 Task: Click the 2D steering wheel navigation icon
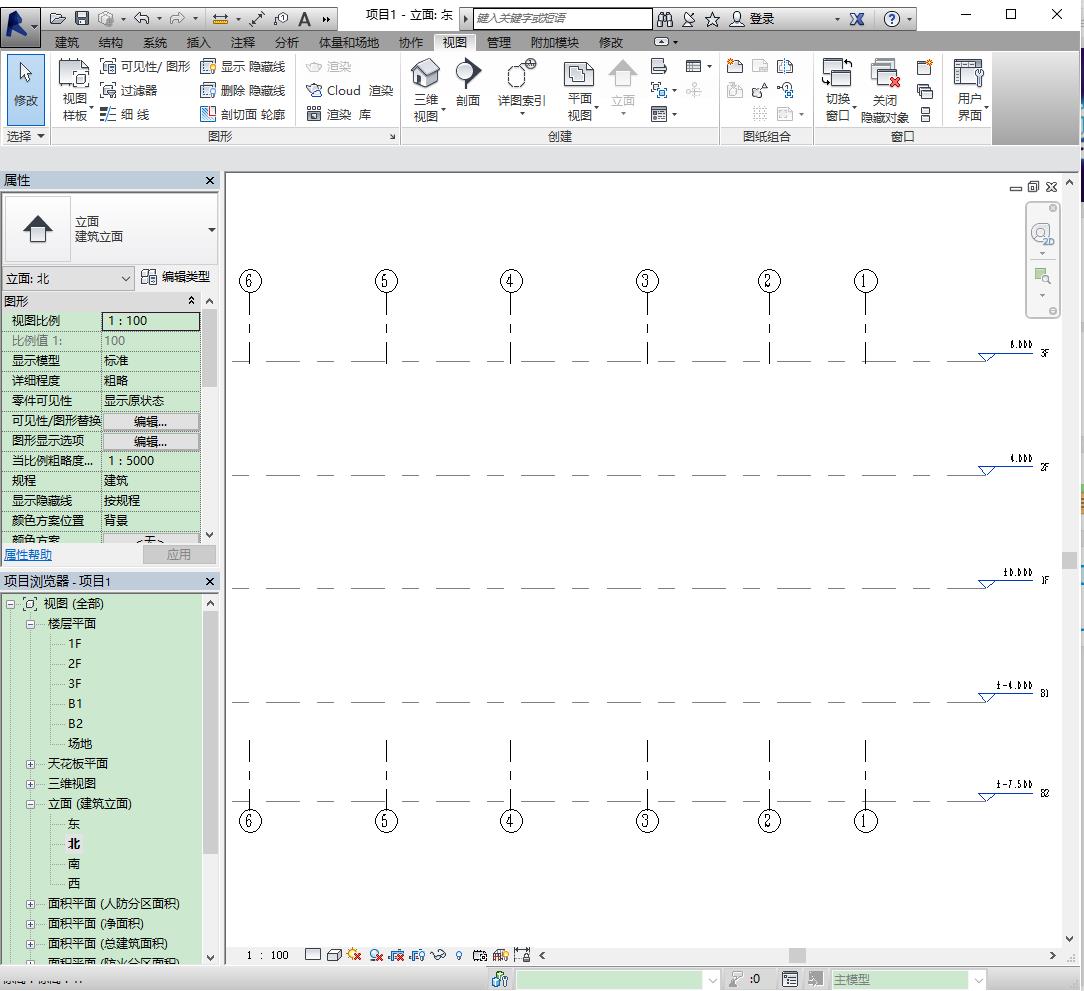1042,234
